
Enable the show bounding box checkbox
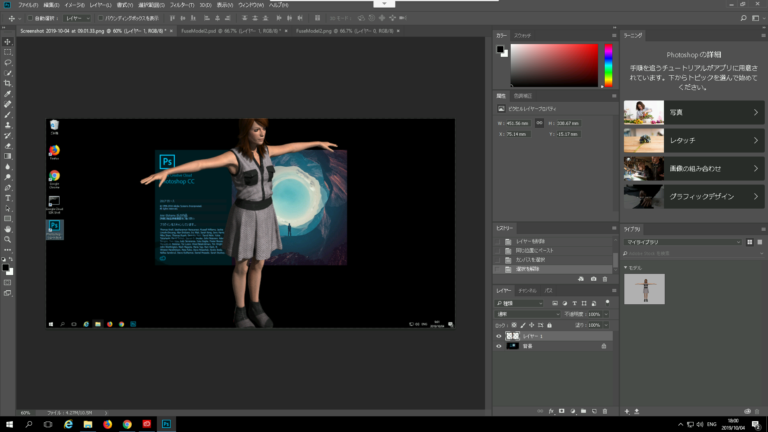point(101,18)
